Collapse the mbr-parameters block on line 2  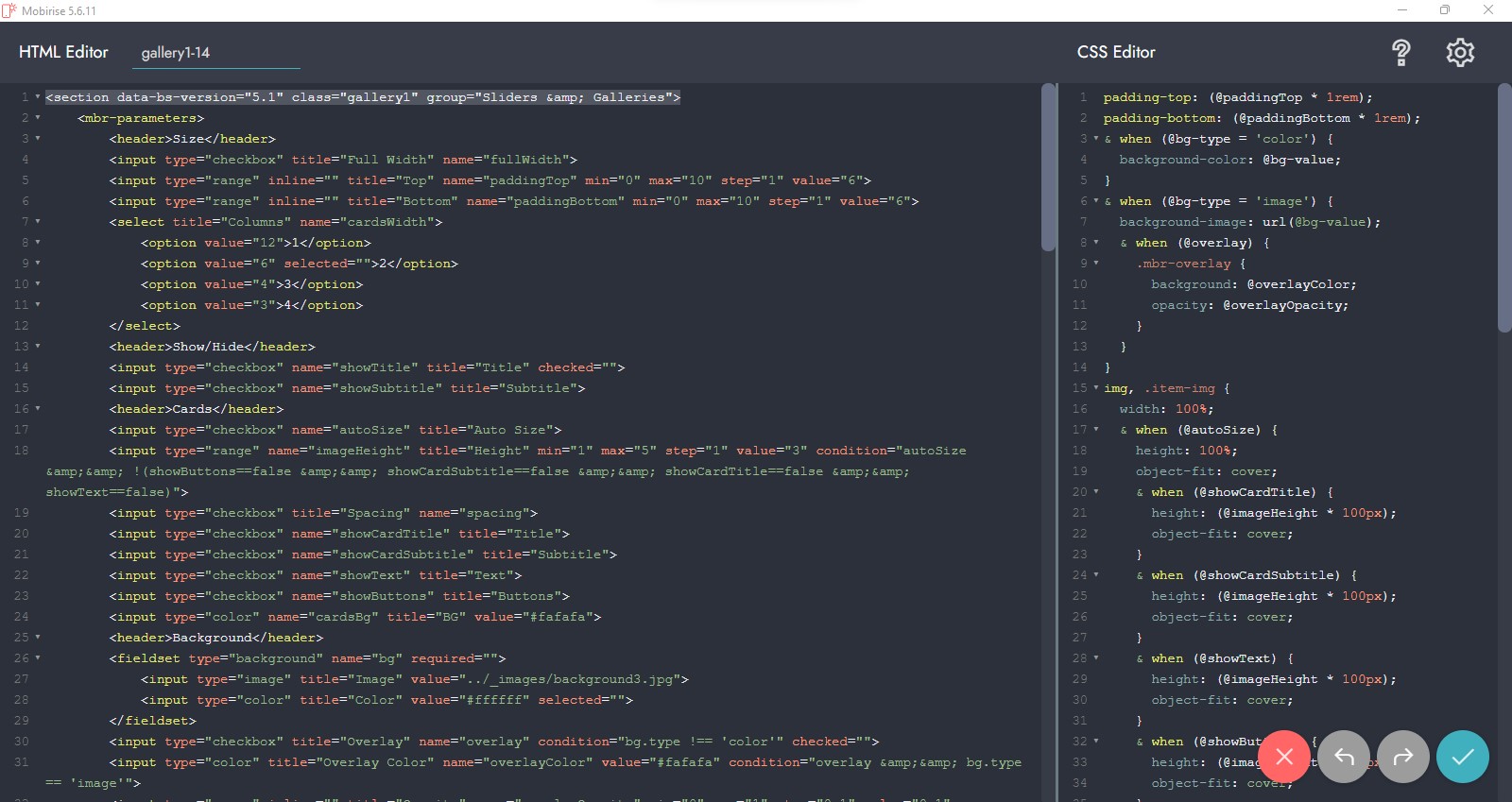click(x=38, y=118)
